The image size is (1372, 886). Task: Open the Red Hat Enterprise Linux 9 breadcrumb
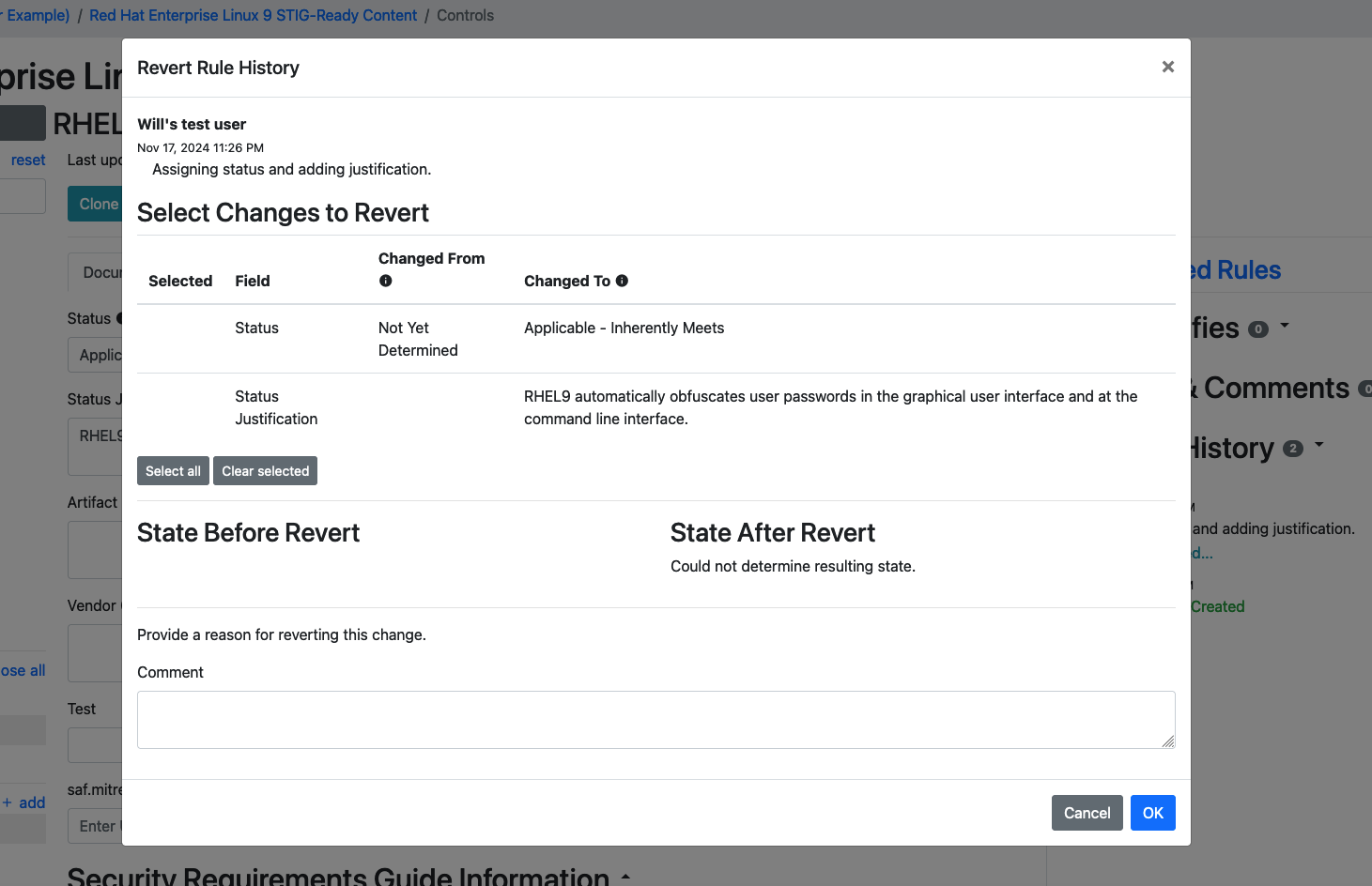click(x=253, y=15)
